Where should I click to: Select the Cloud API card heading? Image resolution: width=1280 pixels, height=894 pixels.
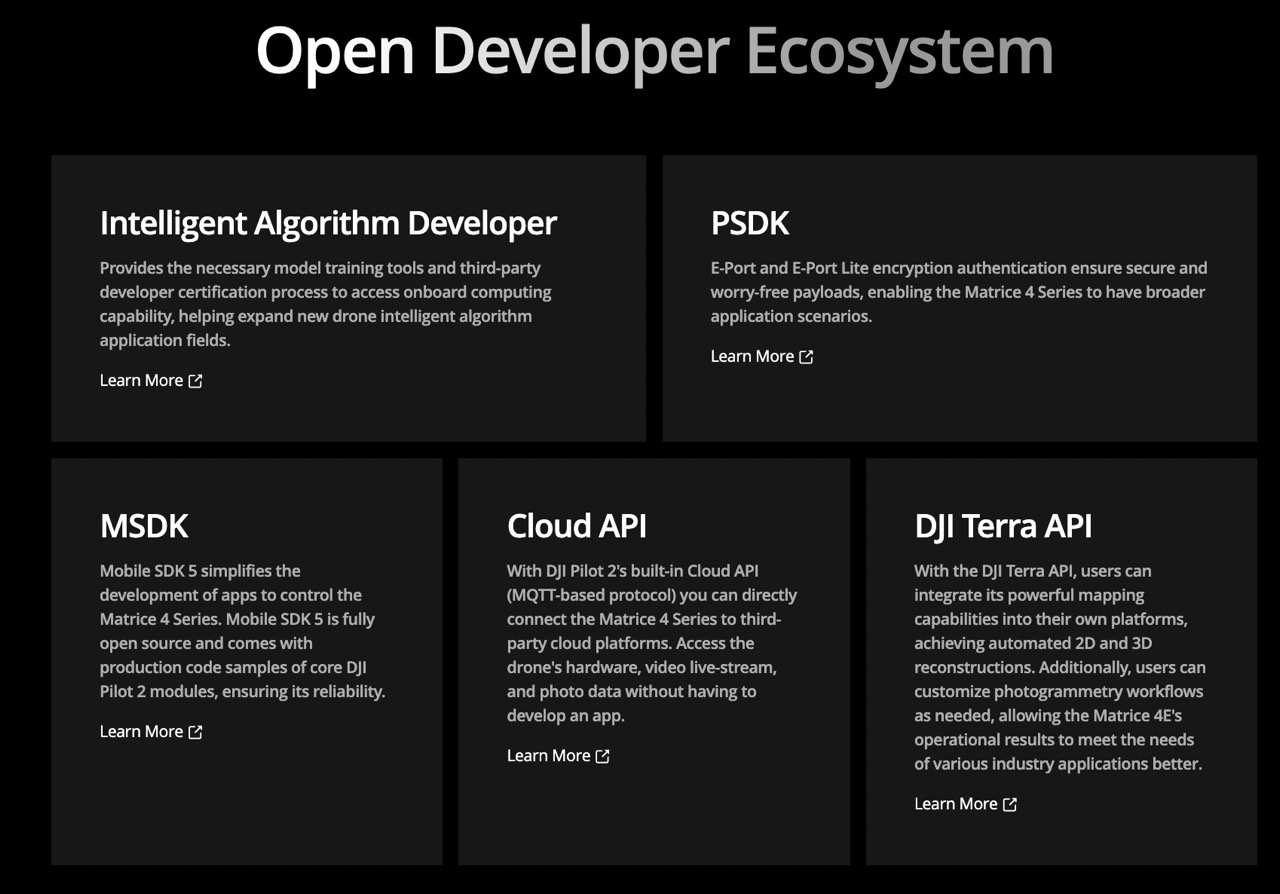577,526
